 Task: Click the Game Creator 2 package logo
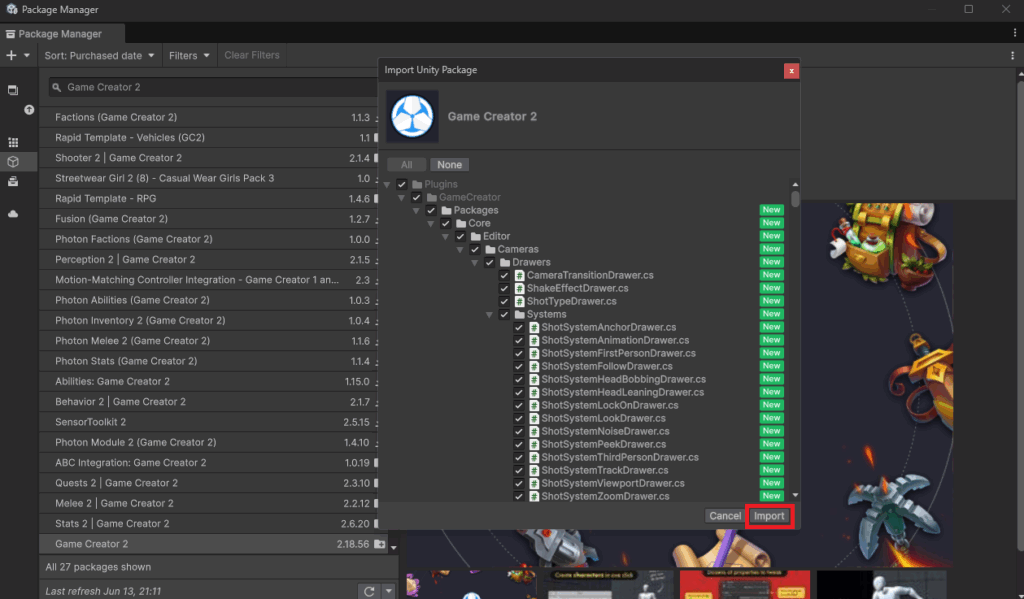click(x=412, y=116)
